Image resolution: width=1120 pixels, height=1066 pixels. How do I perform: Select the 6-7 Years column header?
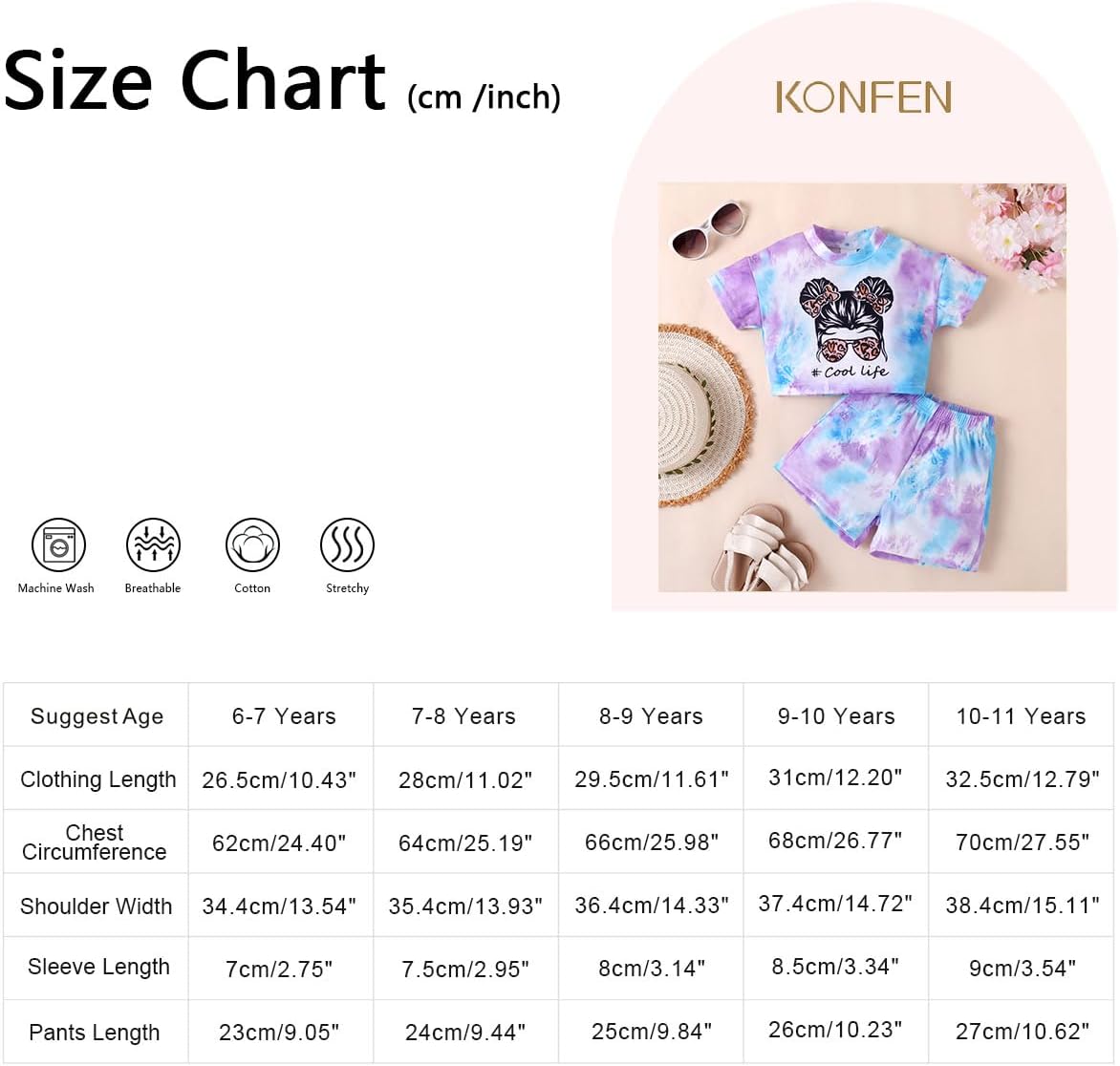284,716
